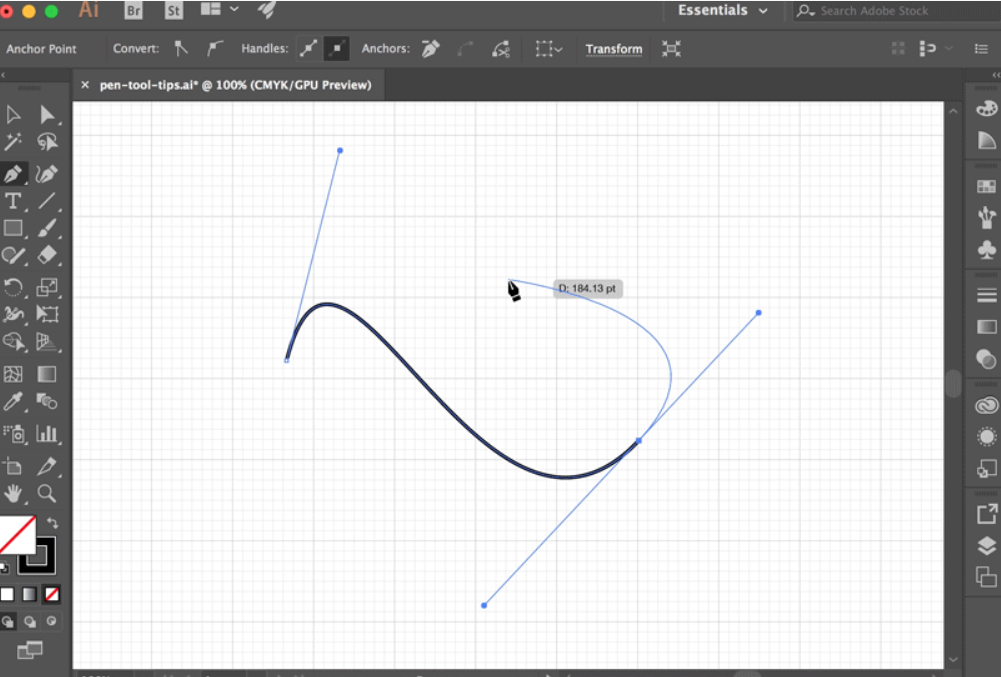Convert selected anchor points to corner

[181, 48]
